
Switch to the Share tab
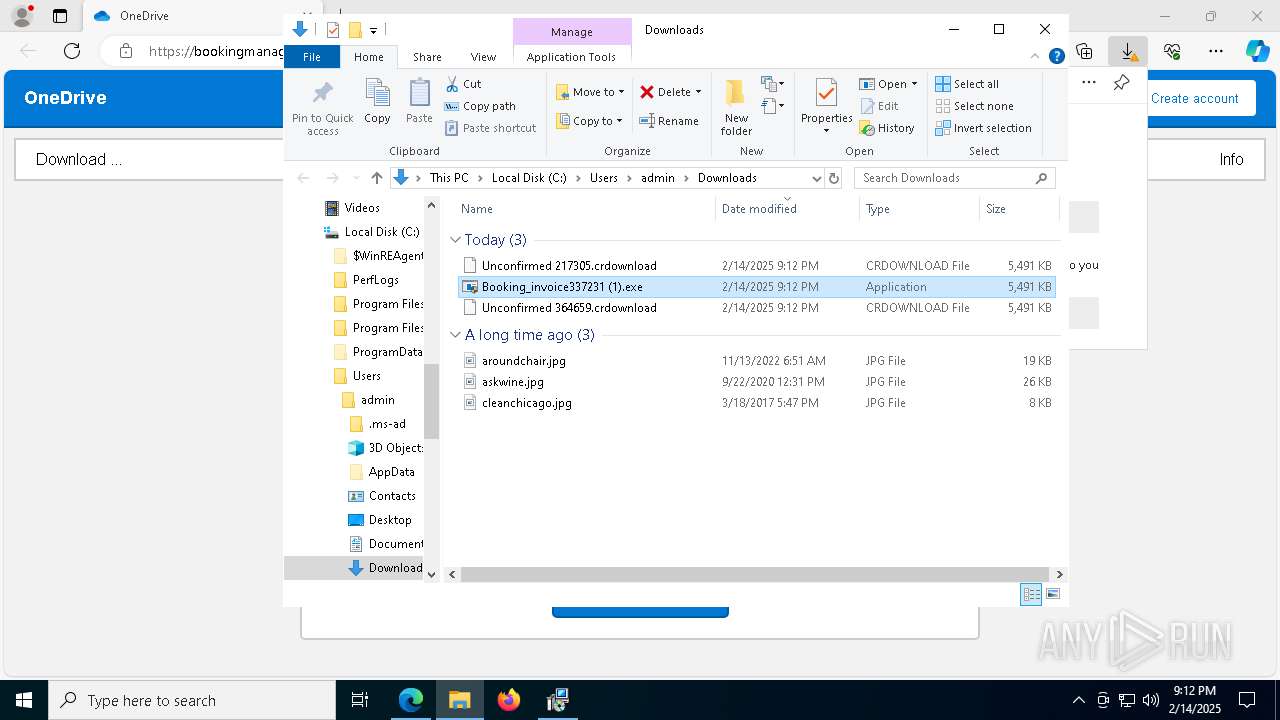(x=427, y=57)
